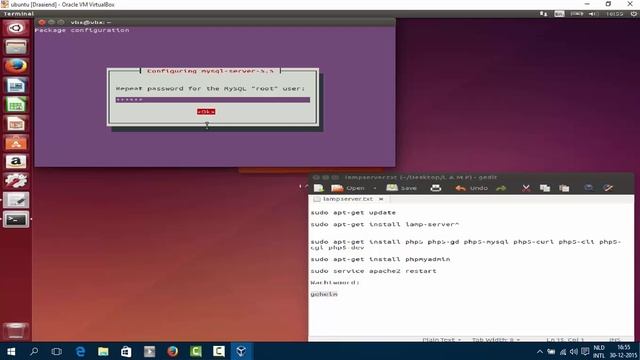Click the Terminal label in Ubuntu top panel

click(18, 14)
